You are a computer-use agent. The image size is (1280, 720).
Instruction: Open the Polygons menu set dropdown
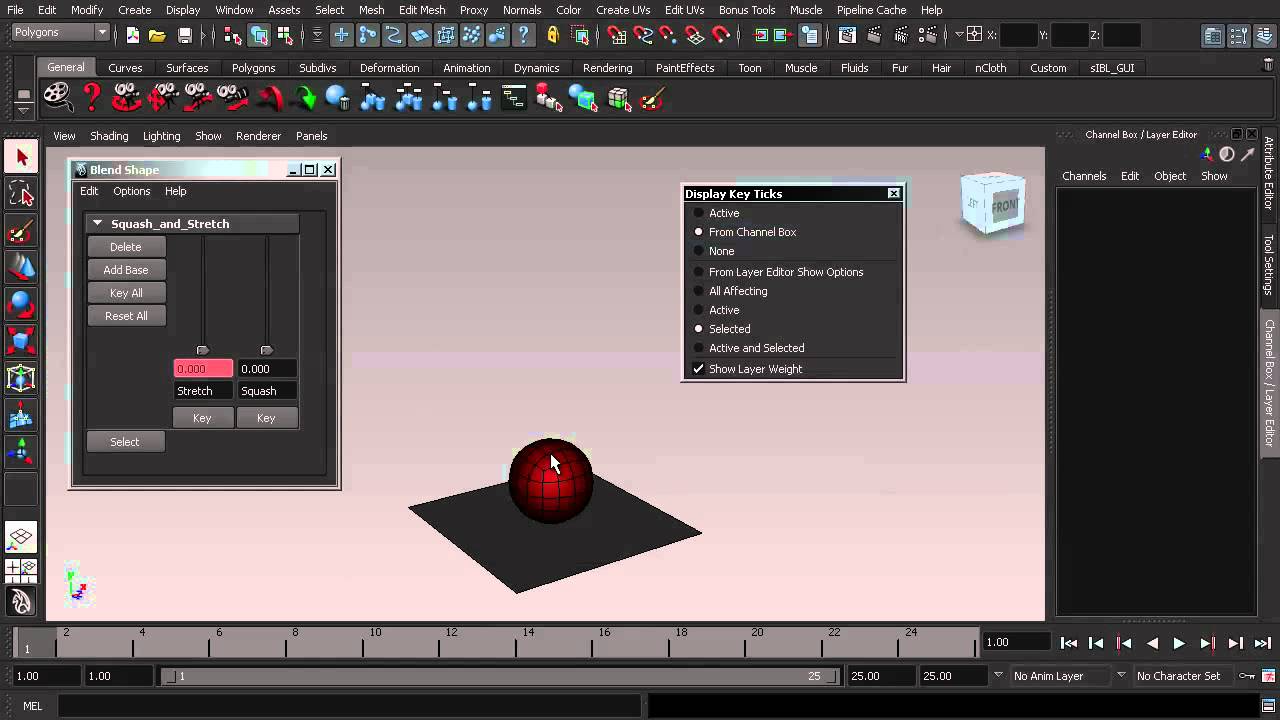click(x=60, y=33)
